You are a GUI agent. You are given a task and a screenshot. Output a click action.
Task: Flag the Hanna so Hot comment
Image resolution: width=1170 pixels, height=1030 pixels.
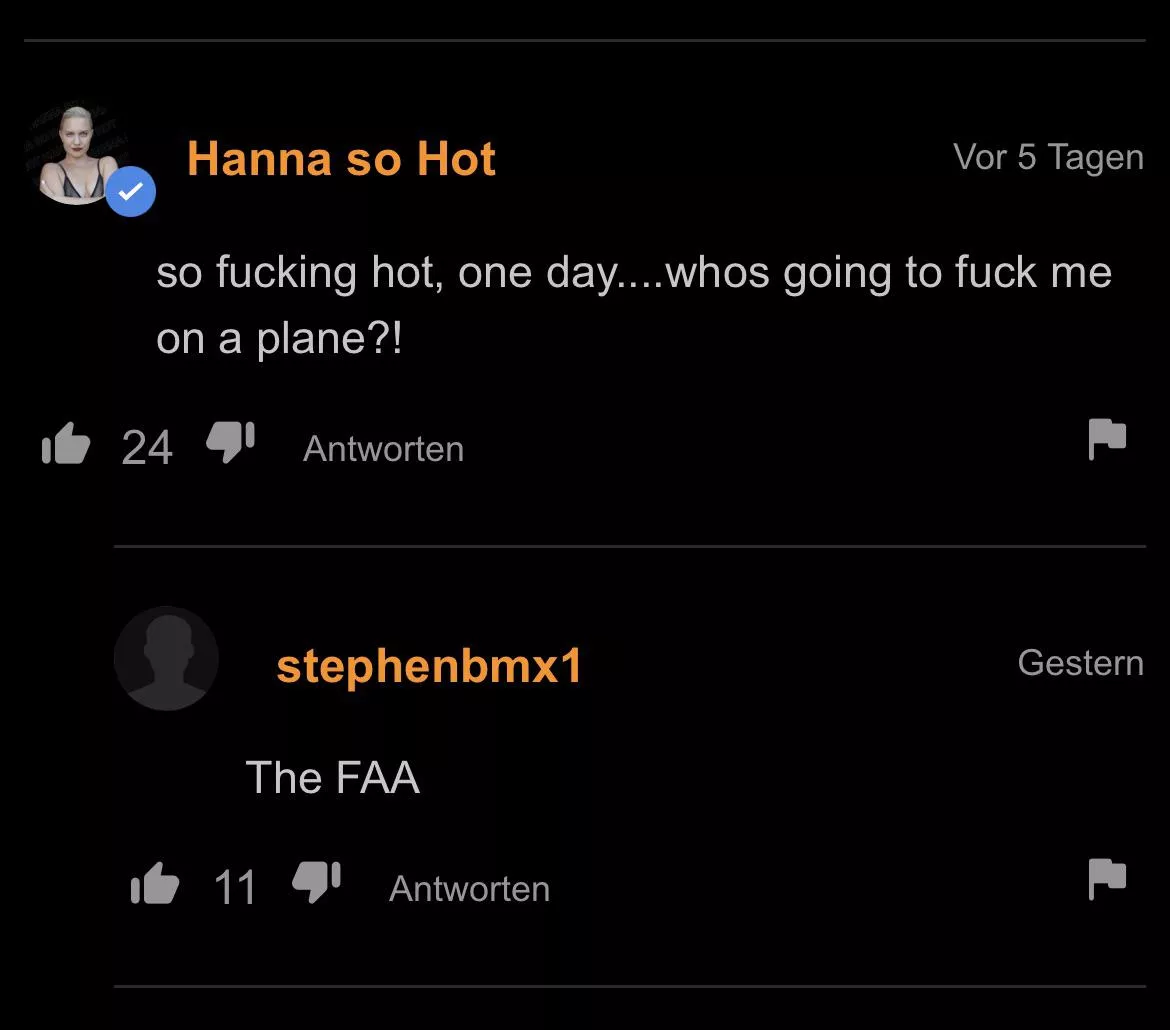point(1107,438)
